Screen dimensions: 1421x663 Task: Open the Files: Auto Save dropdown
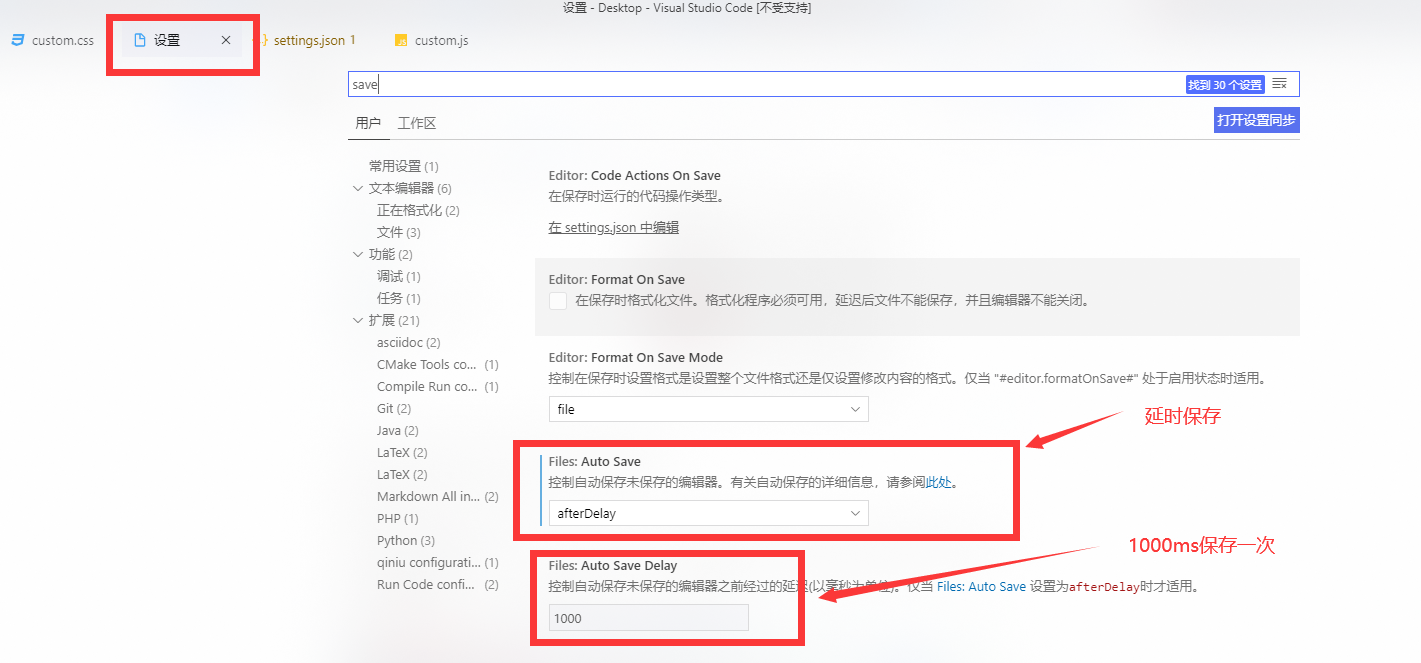click(707, 512)
